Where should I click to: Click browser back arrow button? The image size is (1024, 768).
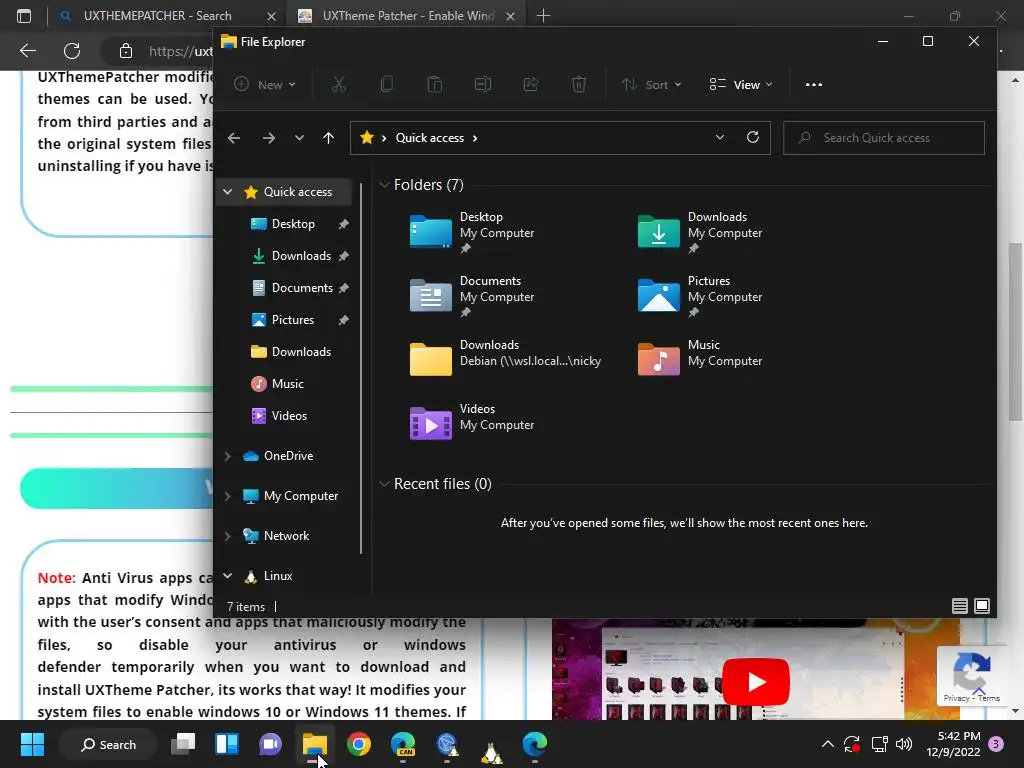[x=27, y=51]
